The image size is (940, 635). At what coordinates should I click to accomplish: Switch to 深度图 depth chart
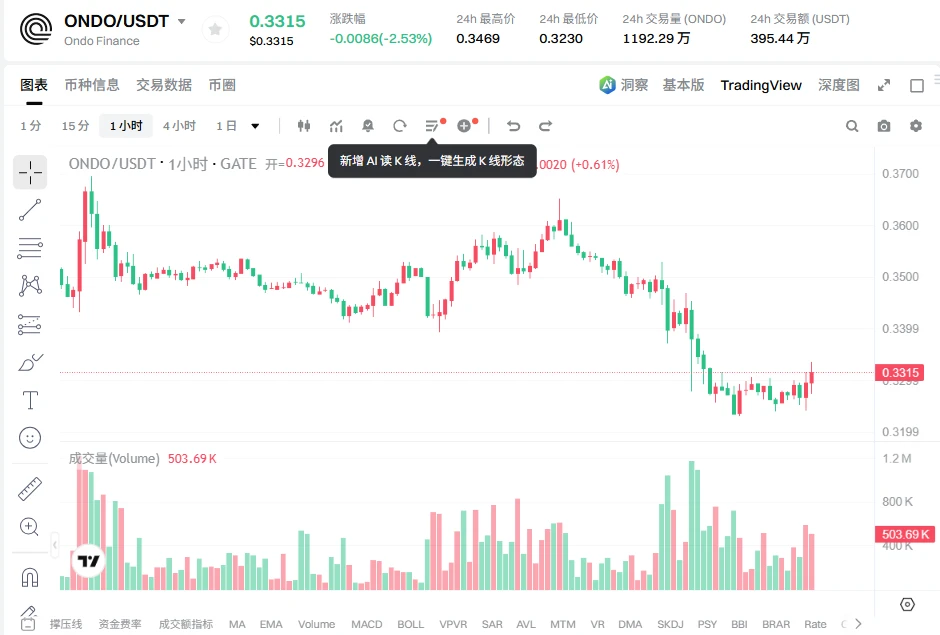coord(839,85)
